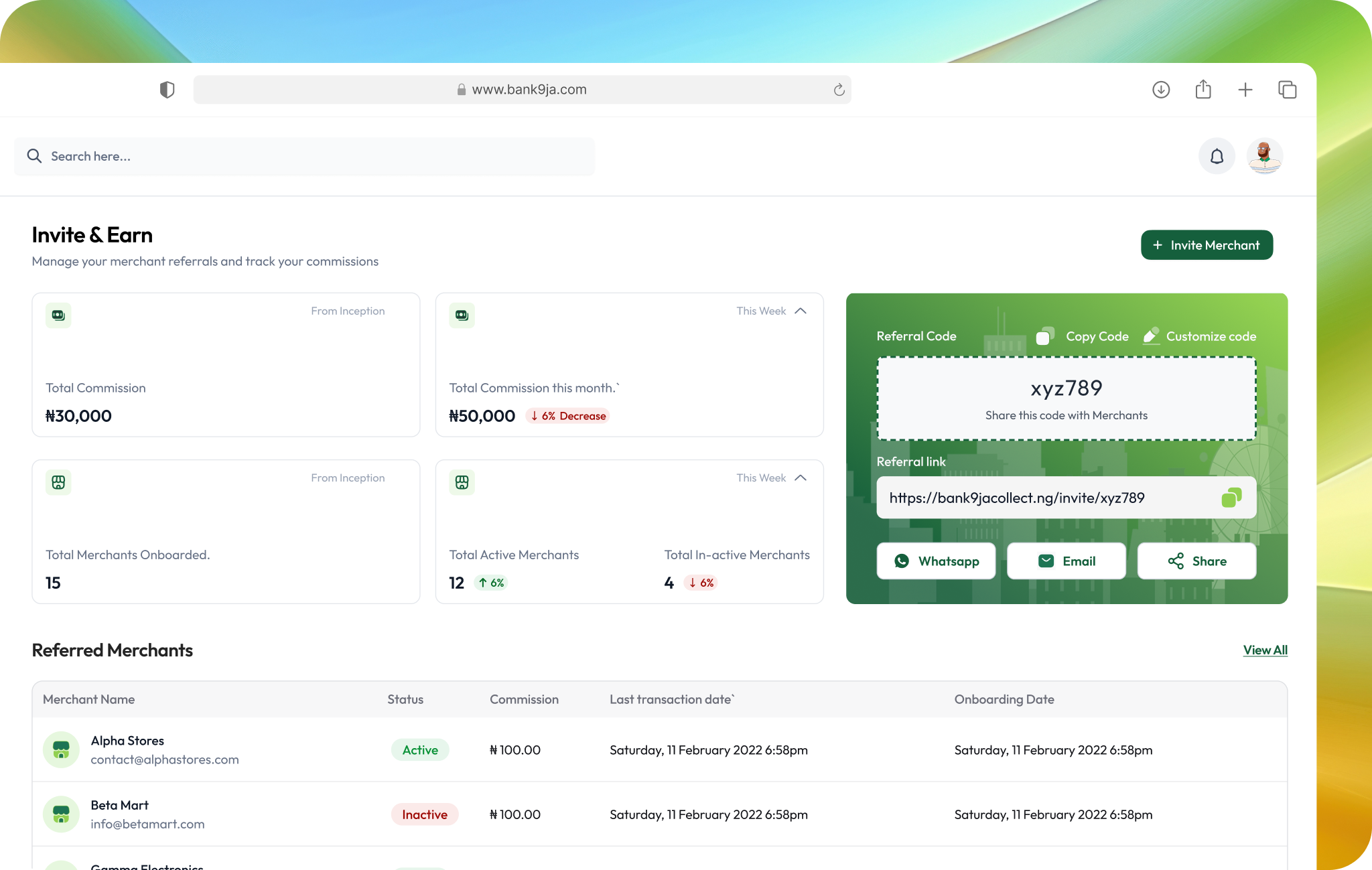Share the referral via Email button

coord(1067,561)
